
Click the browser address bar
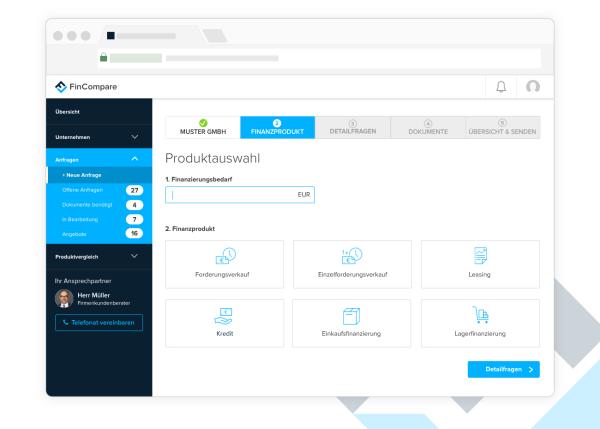[320, 58]
